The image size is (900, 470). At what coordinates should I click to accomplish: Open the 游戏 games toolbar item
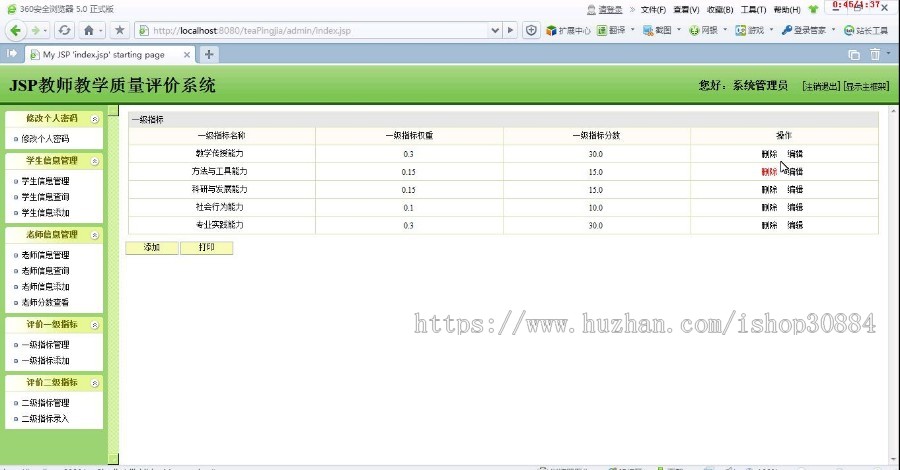[750, 30]
